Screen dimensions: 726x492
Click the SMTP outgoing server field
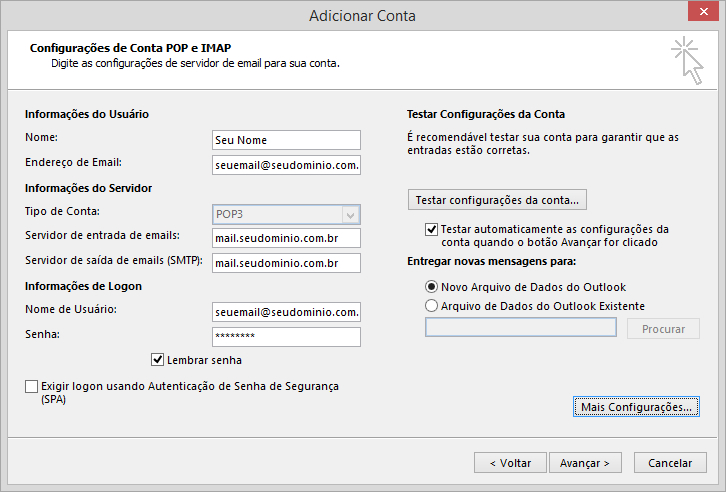click(x=286, y=263)
